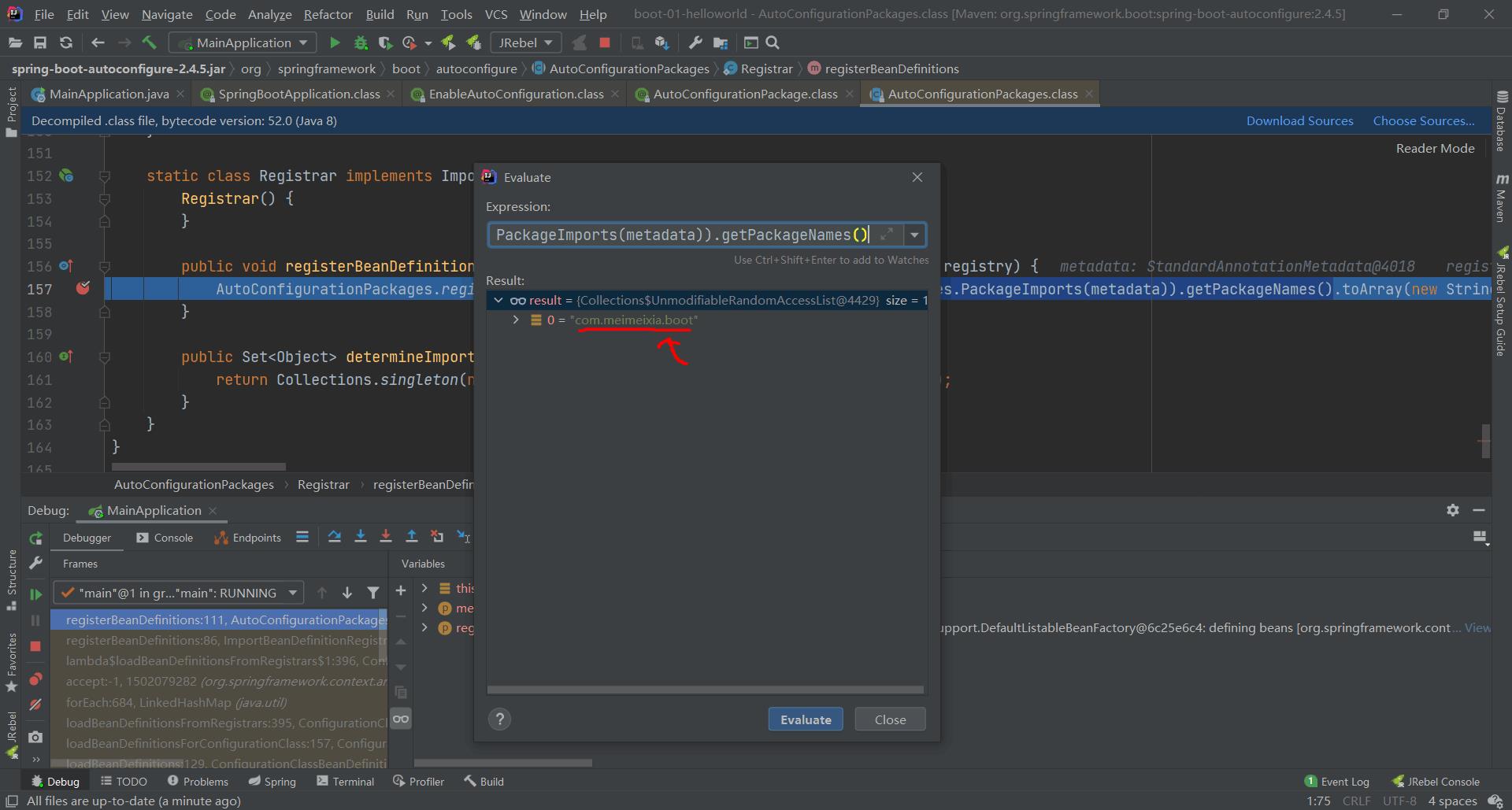Click Force Step Into red arrow icon
The height and width of the screenshot is (810, 1512).
386,537
